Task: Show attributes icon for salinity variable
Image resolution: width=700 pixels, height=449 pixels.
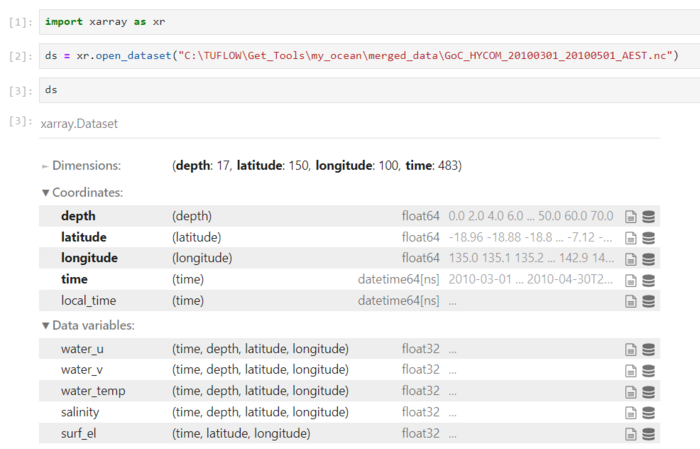Action: click(630, 413)
